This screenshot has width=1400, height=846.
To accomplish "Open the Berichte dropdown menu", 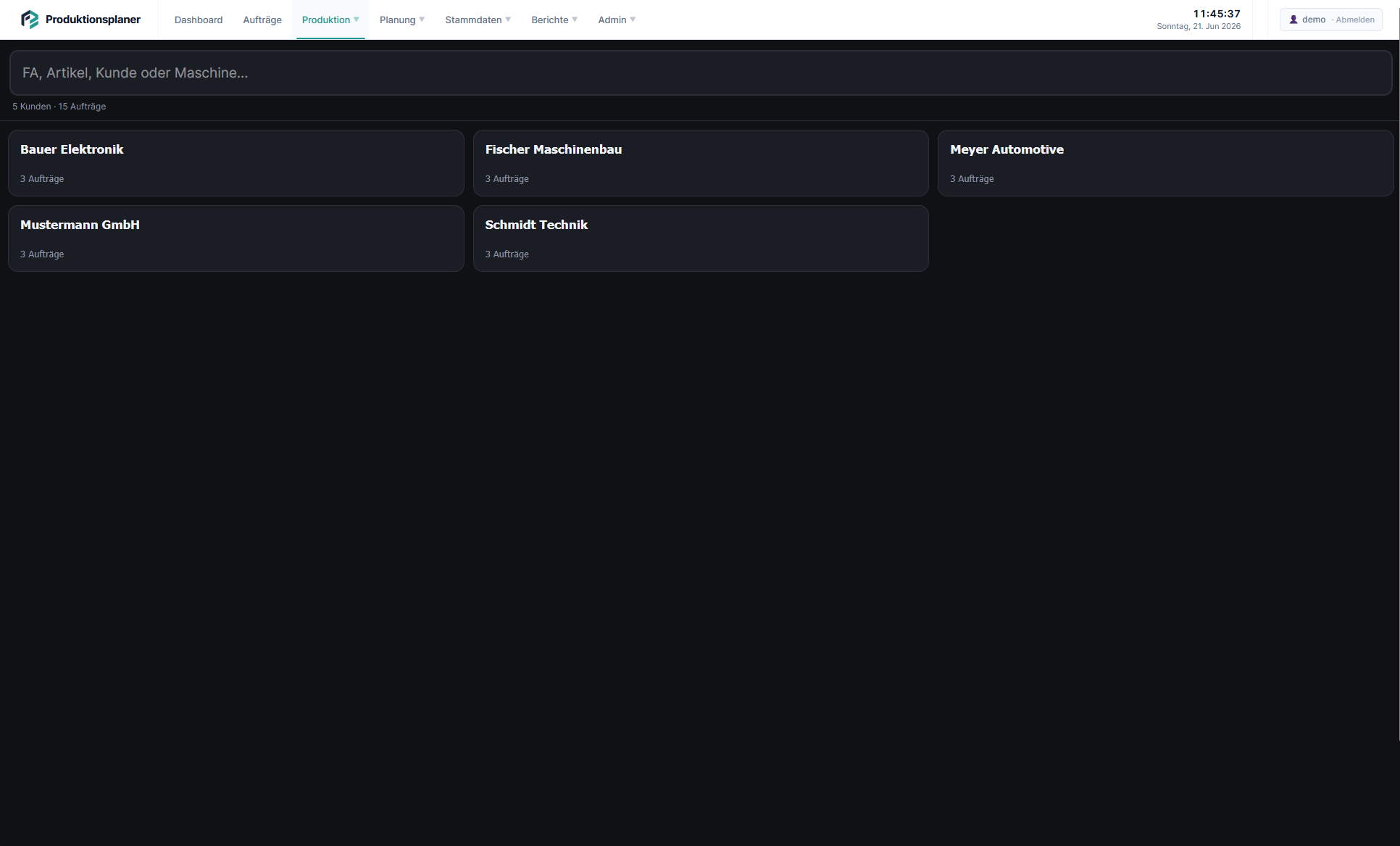I will (554, 20).
